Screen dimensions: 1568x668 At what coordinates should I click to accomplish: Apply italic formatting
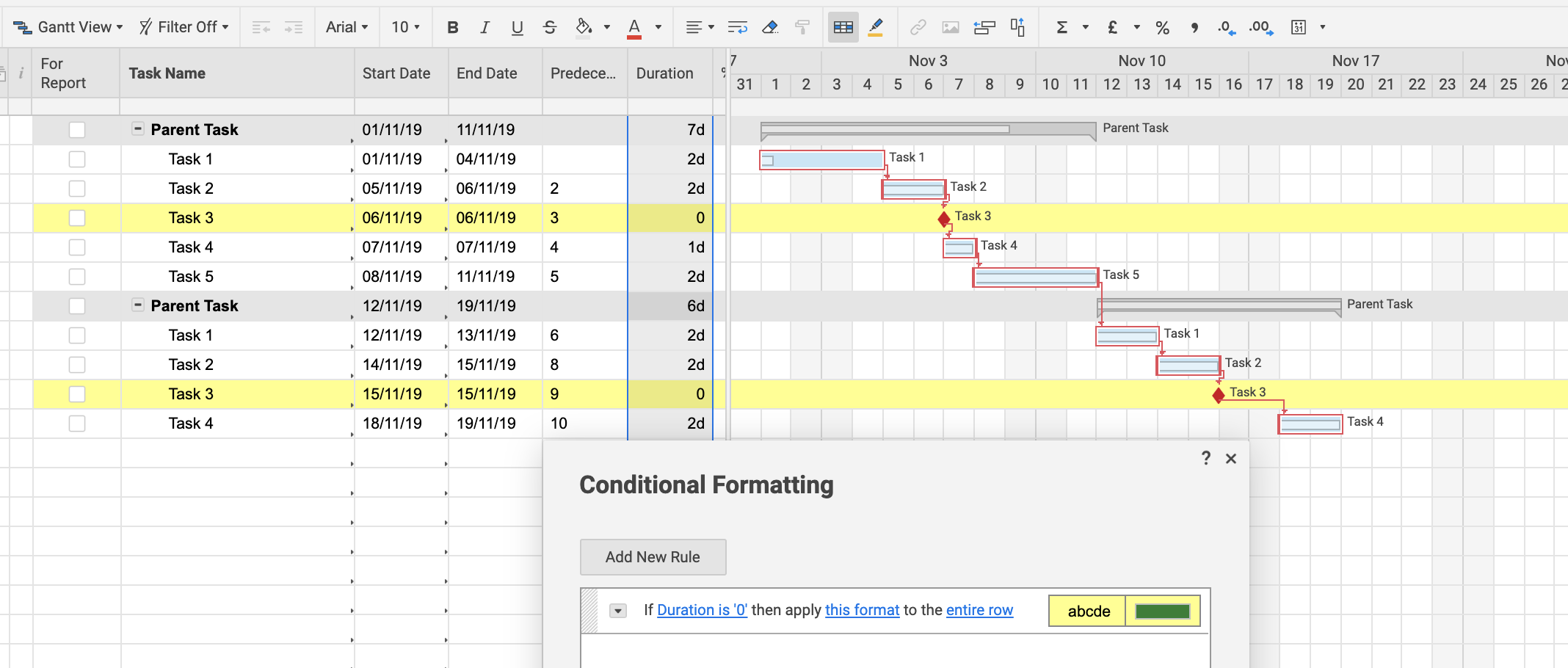coord(485,27)
